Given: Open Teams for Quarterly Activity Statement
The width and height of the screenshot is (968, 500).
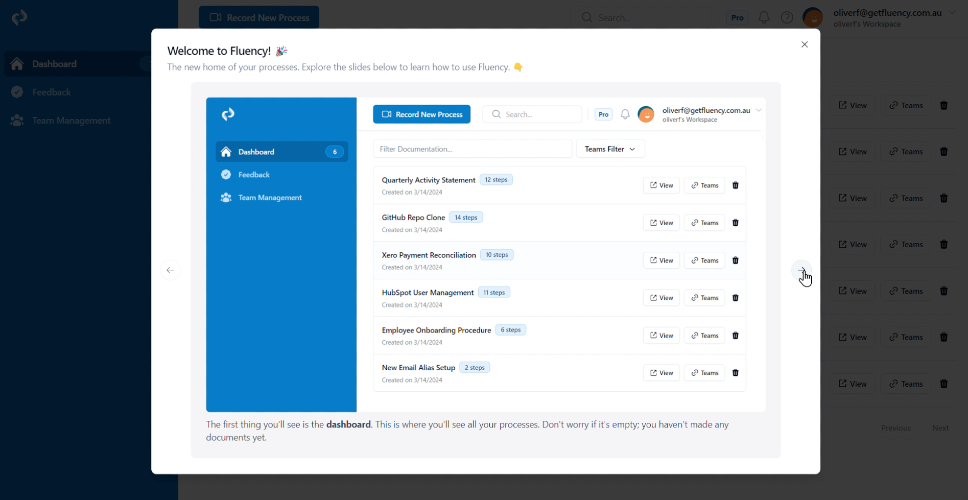Looking at the screenshot, I should point(704,185).
